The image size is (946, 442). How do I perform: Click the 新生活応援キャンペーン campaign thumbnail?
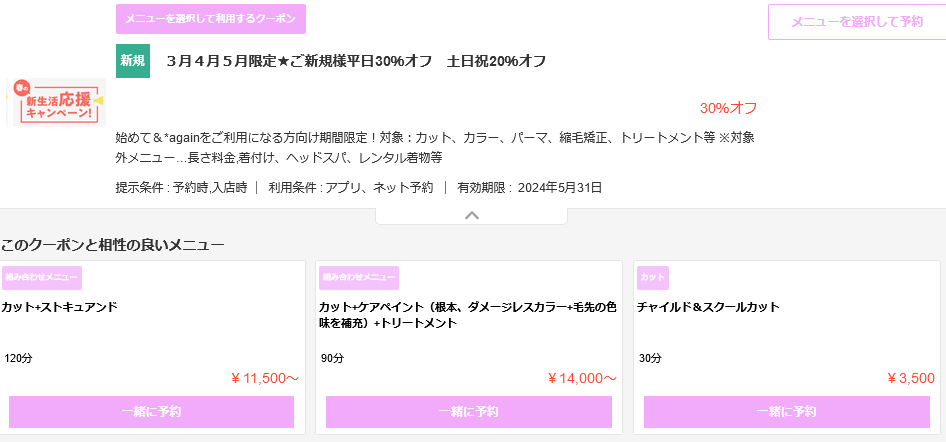pos(56,103)
